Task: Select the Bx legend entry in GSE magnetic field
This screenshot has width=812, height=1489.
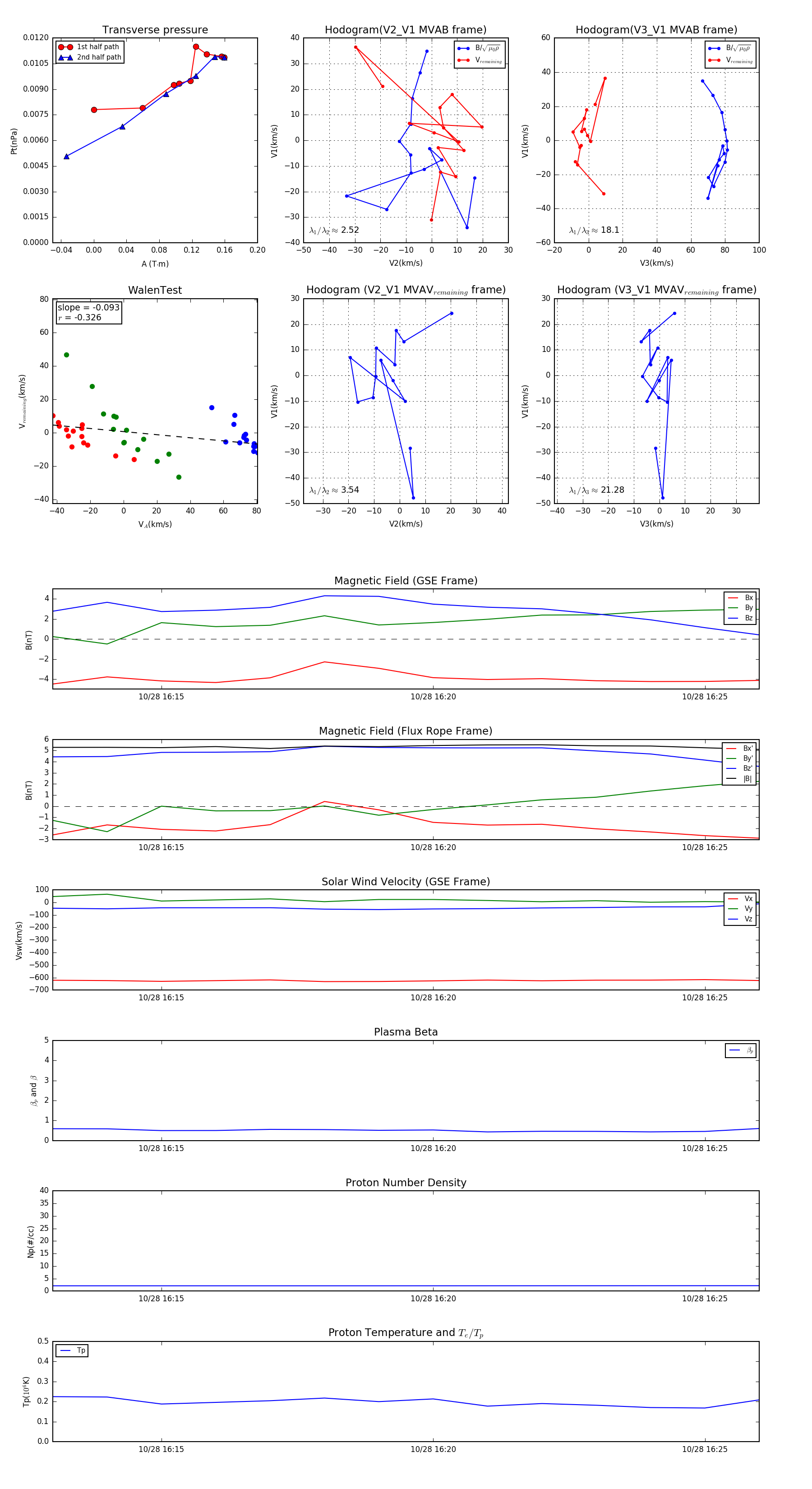Action: (x=740, y=598)
